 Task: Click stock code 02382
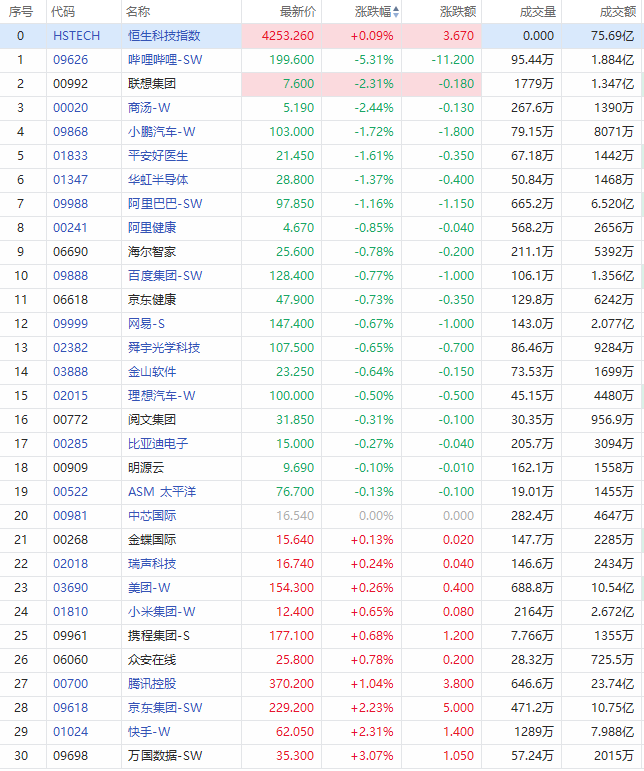71,348
